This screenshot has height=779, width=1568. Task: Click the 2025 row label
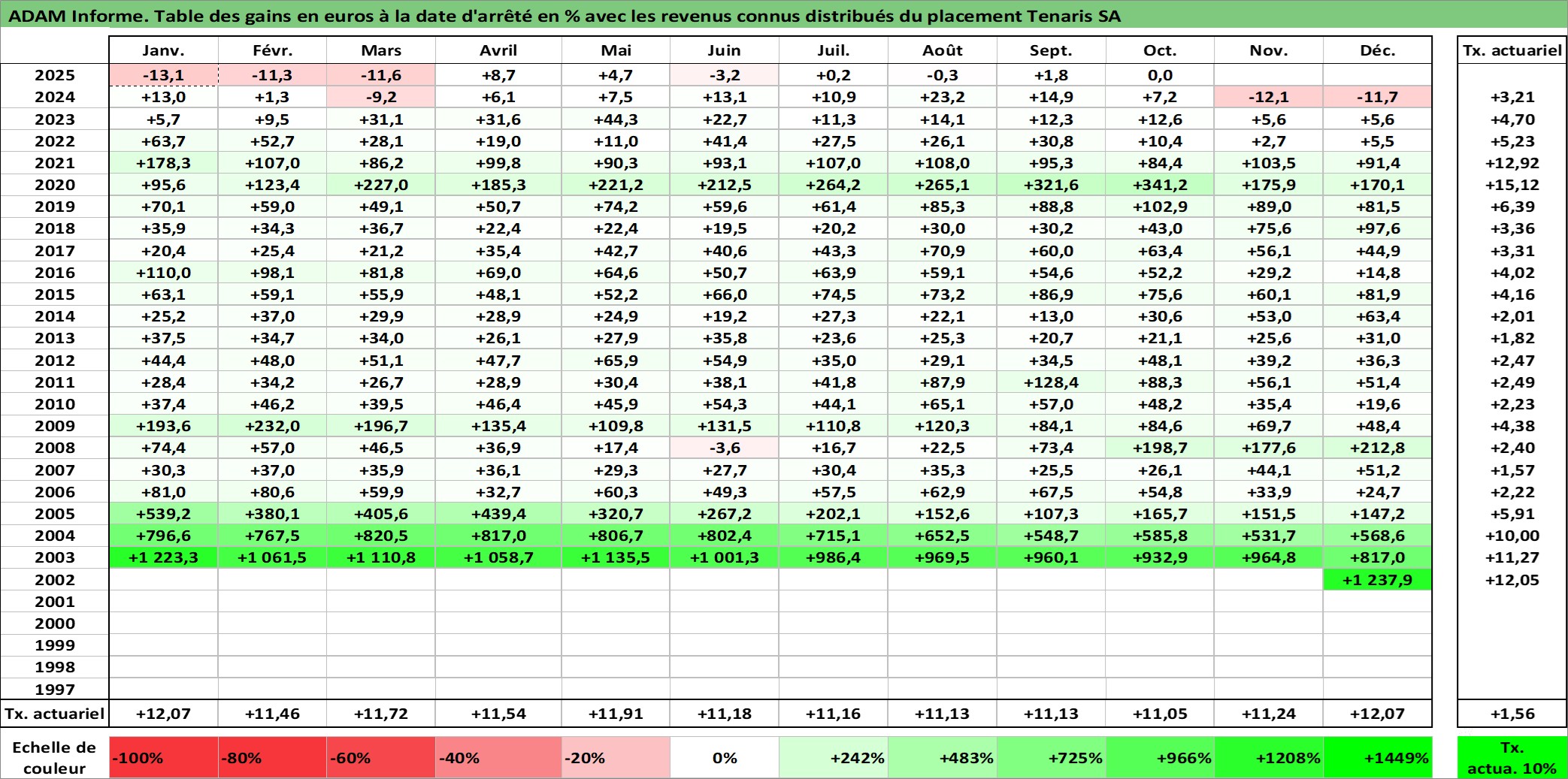(55, 75)
